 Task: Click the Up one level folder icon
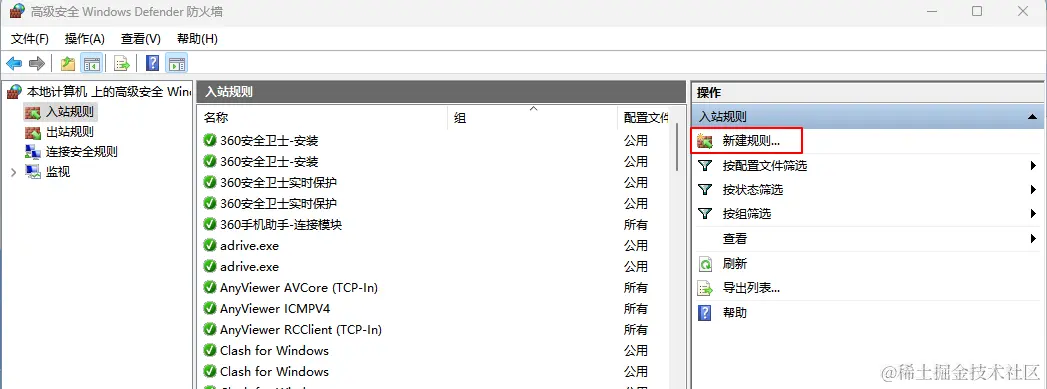pos(67,63)
